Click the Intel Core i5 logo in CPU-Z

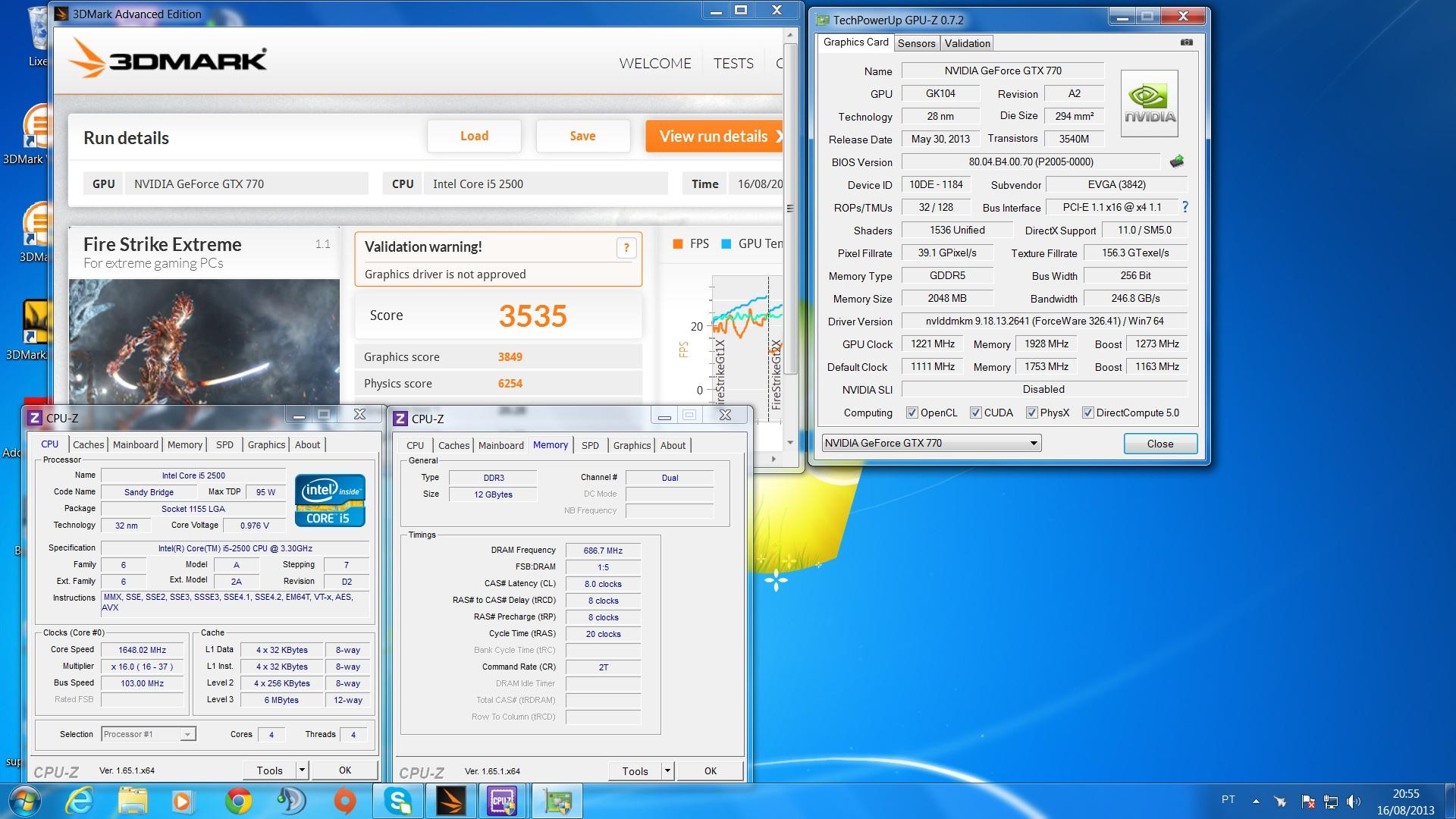tap(330, 500)
